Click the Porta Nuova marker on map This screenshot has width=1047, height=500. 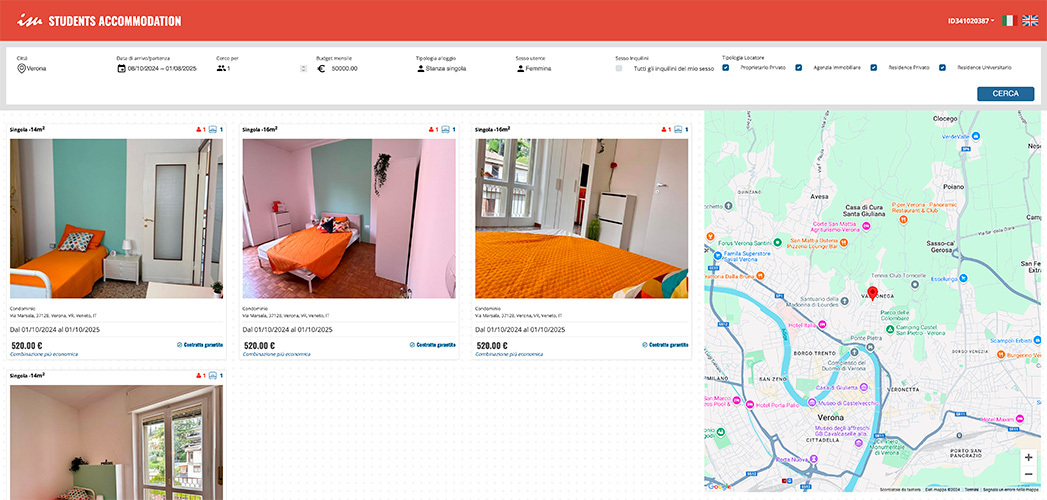(x=813, y=459)
